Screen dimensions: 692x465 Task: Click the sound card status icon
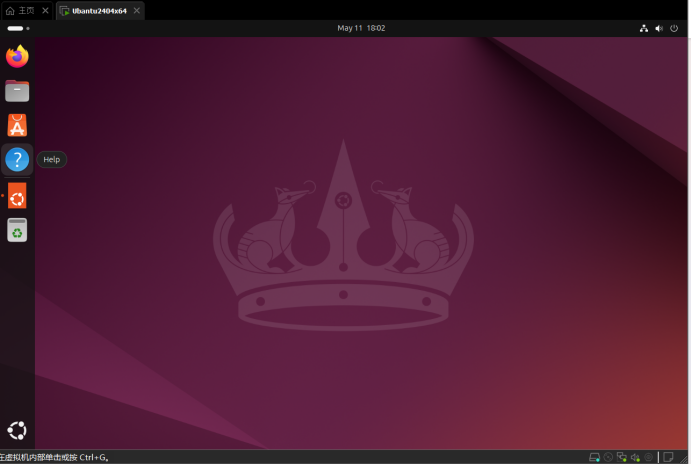[636, 458]
